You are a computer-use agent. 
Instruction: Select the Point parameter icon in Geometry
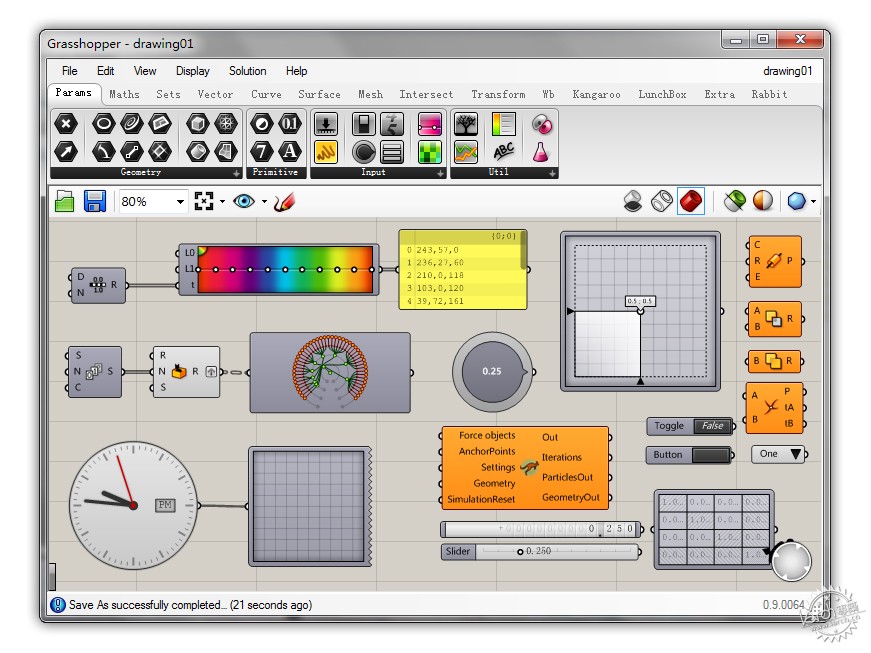click(x=66, y=123)
